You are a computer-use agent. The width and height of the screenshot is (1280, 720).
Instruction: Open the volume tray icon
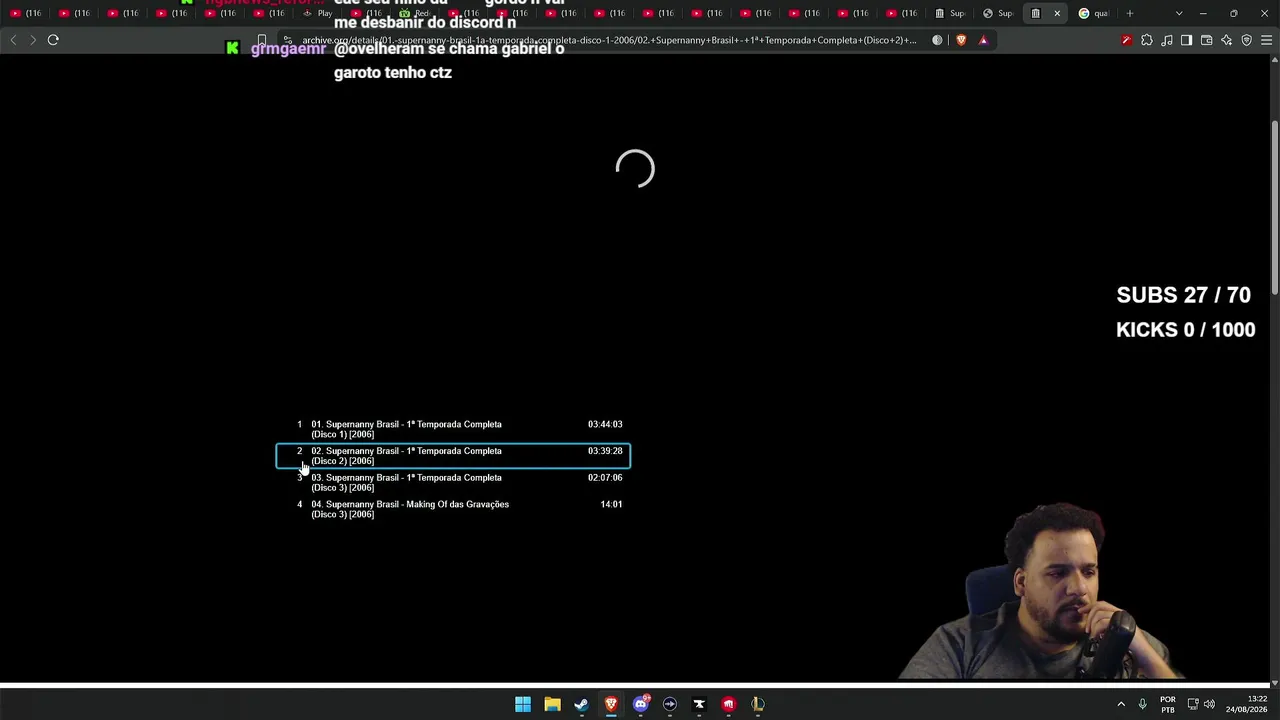click(1209, 704)
